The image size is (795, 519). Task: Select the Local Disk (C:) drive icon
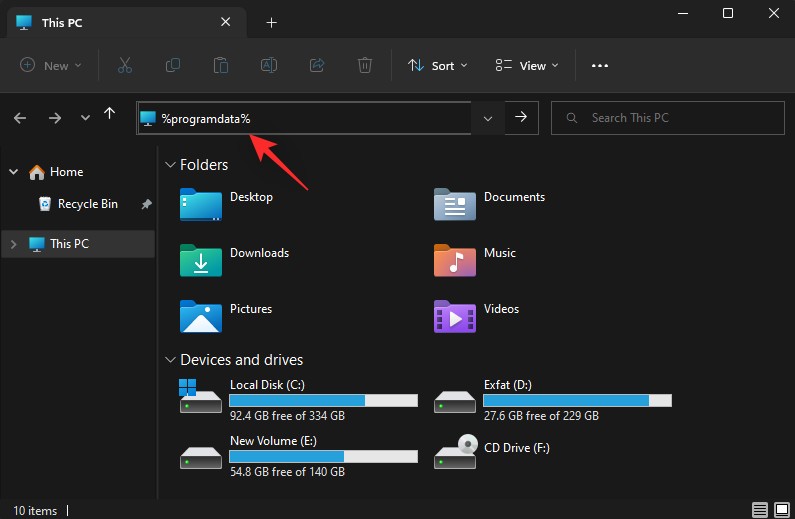click(x=200, y=396)
